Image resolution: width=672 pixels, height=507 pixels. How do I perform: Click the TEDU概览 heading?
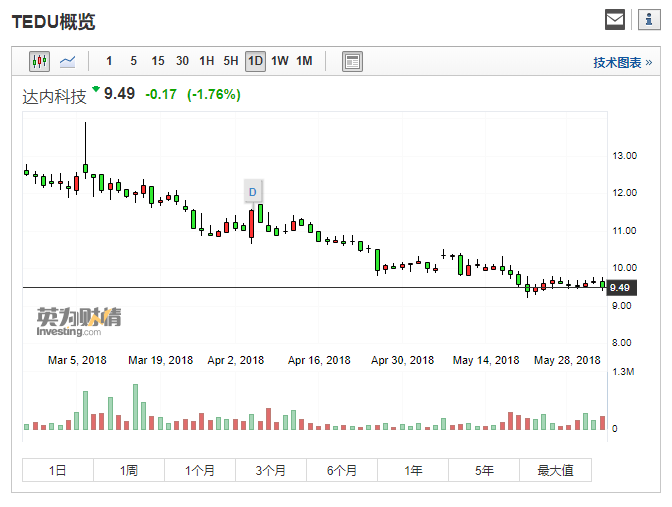coord(54,21)
